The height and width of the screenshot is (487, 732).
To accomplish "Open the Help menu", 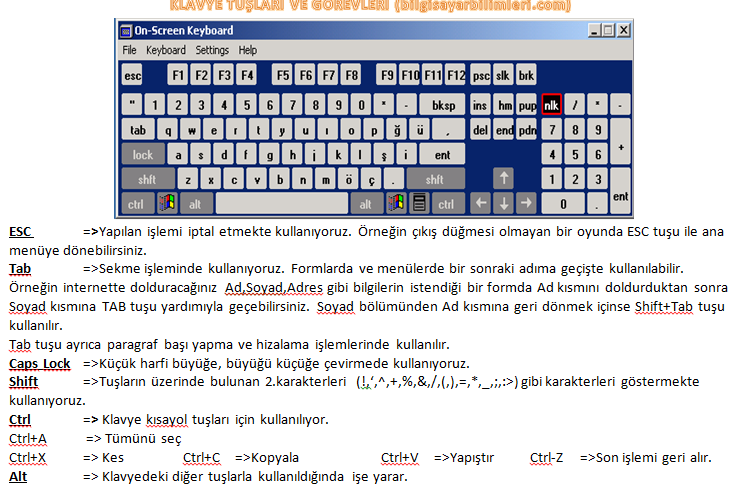I will coord(247,50).
